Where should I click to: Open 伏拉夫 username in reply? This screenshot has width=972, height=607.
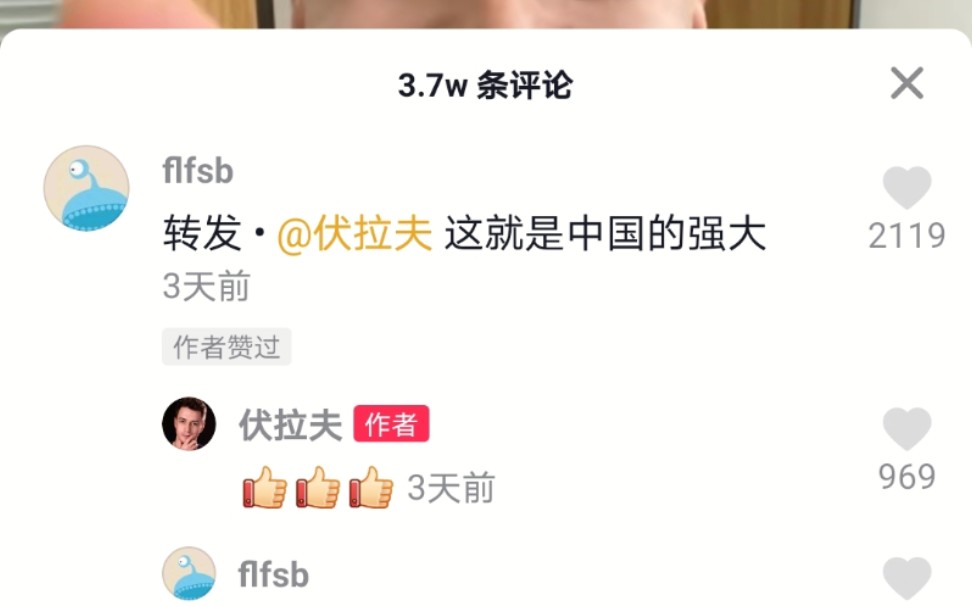tap(291, 425)
